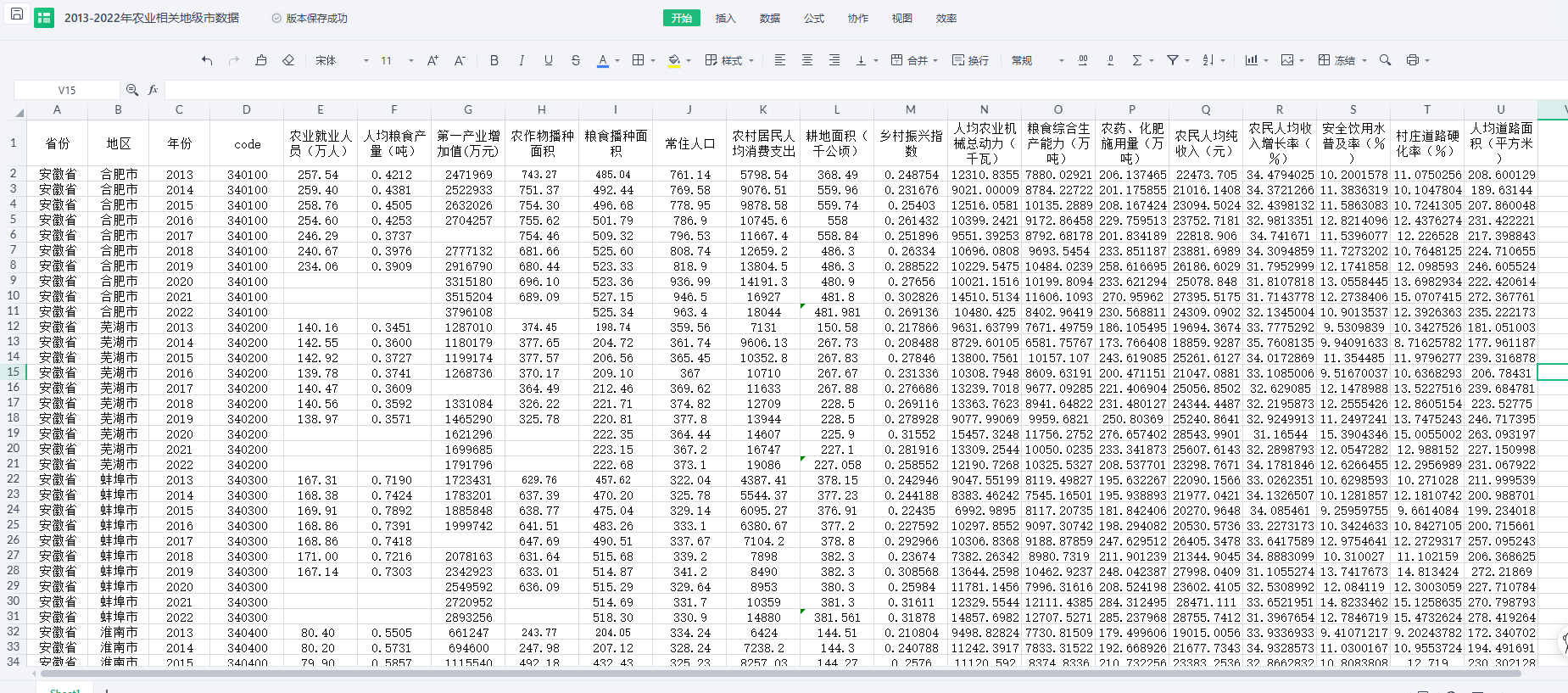
Task: Click the eraser clear format icon
Action: [288, 60]
